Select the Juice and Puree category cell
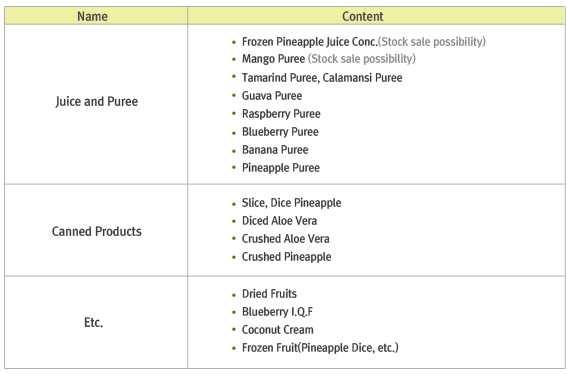Screen dimensions: 567x374 pos(96,105)
